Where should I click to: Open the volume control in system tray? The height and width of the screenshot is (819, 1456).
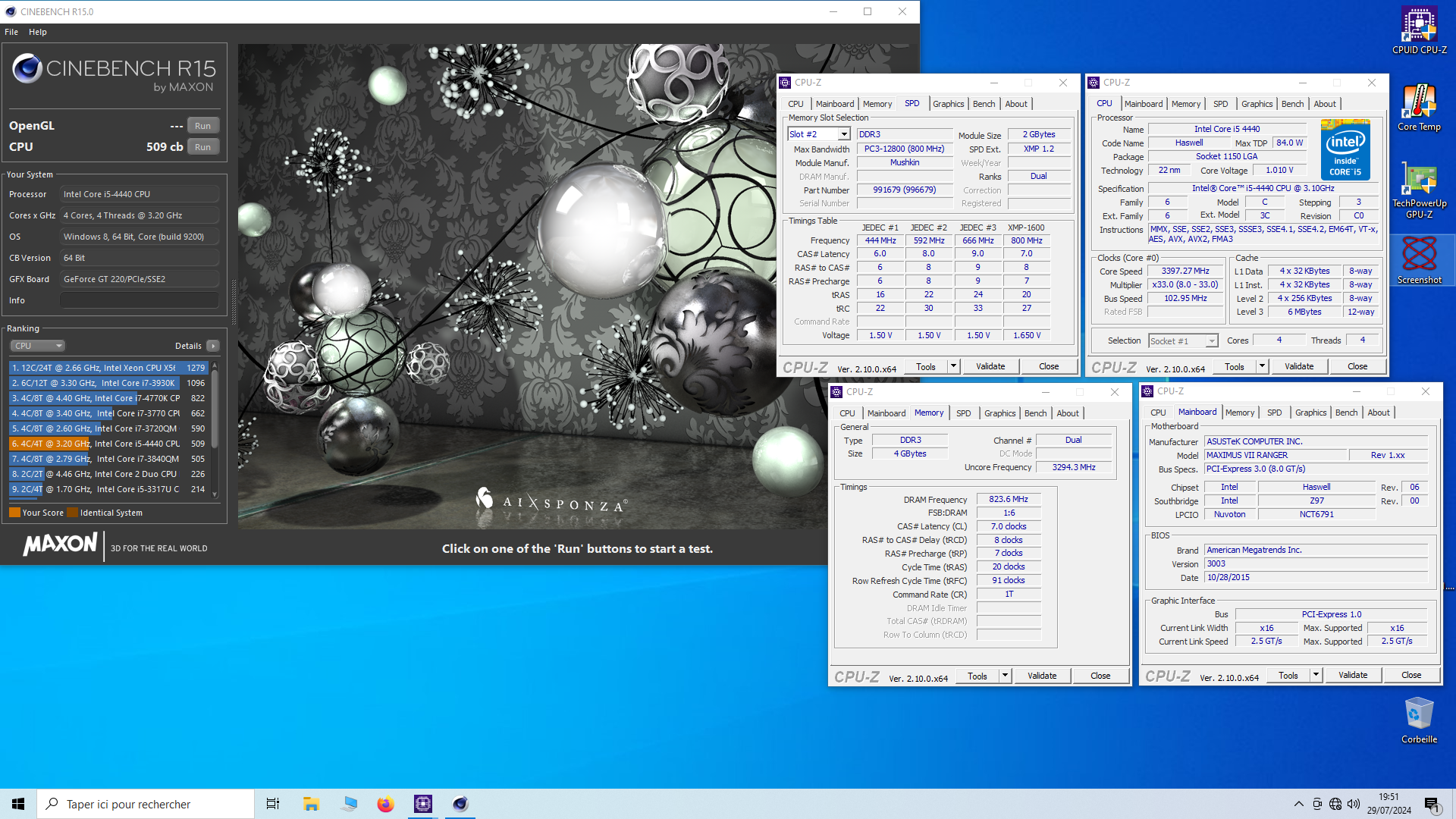pos(1354,804)
